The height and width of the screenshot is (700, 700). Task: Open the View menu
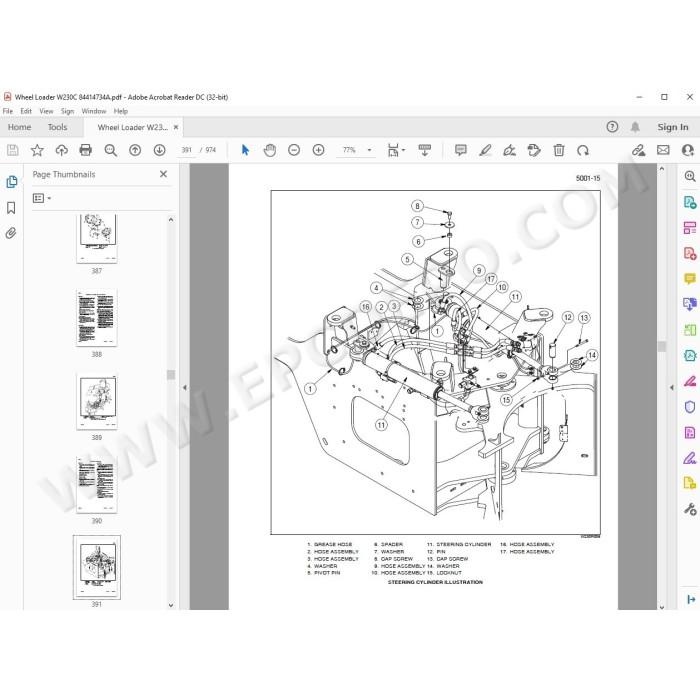coord(46,111)
